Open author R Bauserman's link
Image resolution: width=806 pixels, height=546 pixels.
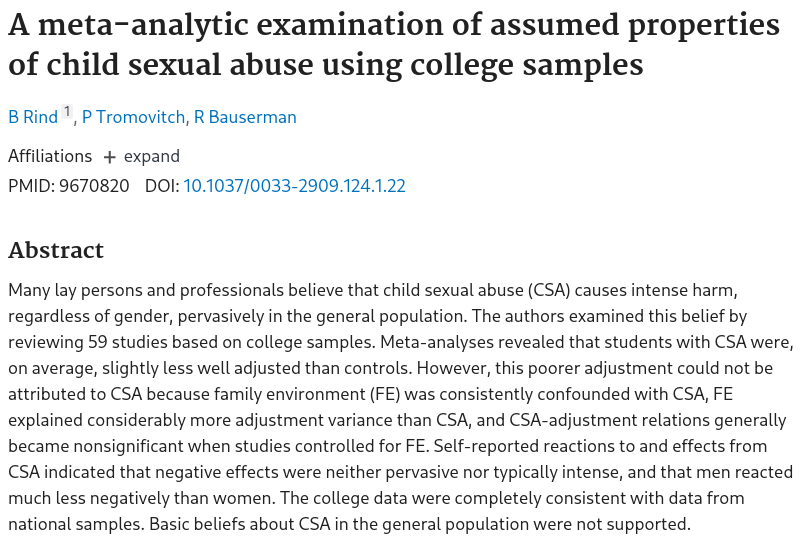(245, 117)
